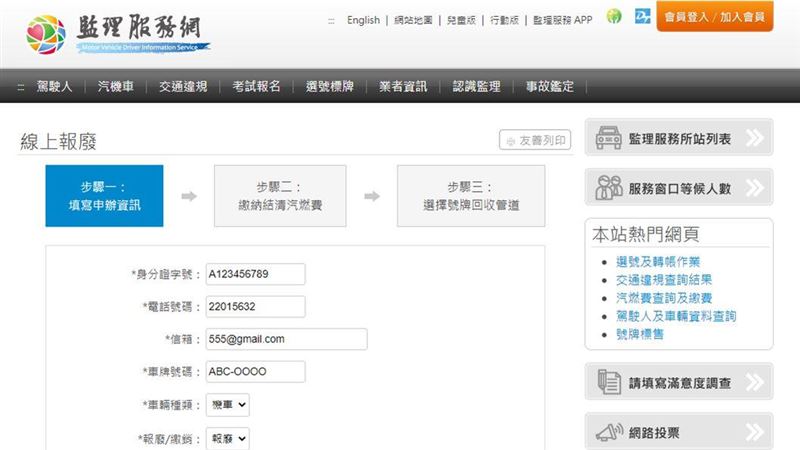Viewport: 800px width, 450px height.
Task: Click the 監理服務網 globe logo
Action: pyautogui.click(x=46, y=35)
